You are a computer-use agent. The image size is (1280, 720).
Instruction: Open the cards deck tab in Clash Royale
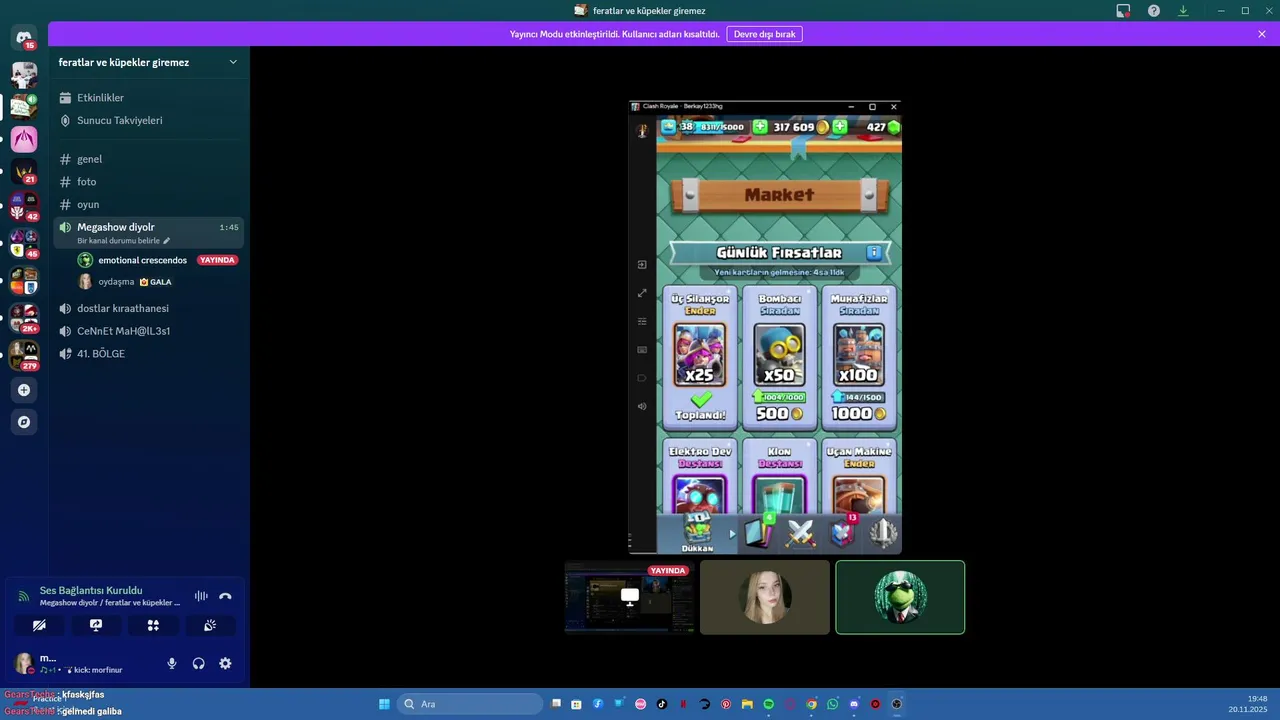759,533
